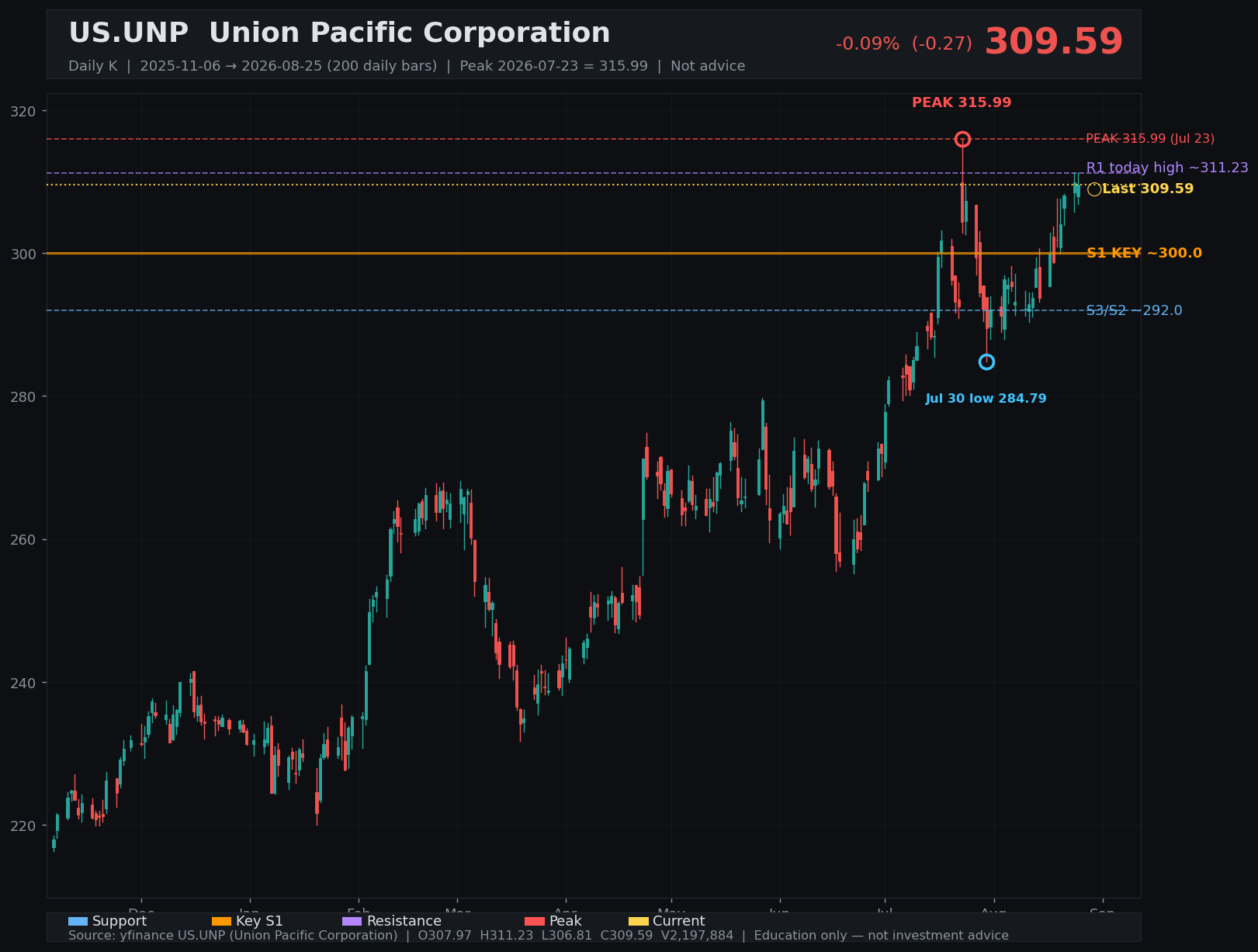Click the 240 y-axis tick label
The image size is (1258, 952).
[23, 684]
